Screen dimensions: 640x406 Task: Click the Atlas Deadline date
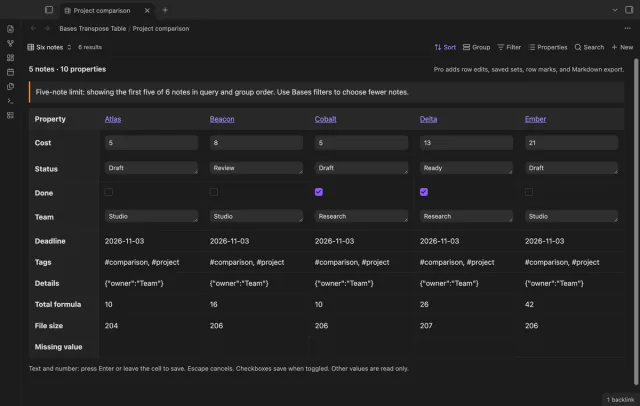tap(124, 241)
